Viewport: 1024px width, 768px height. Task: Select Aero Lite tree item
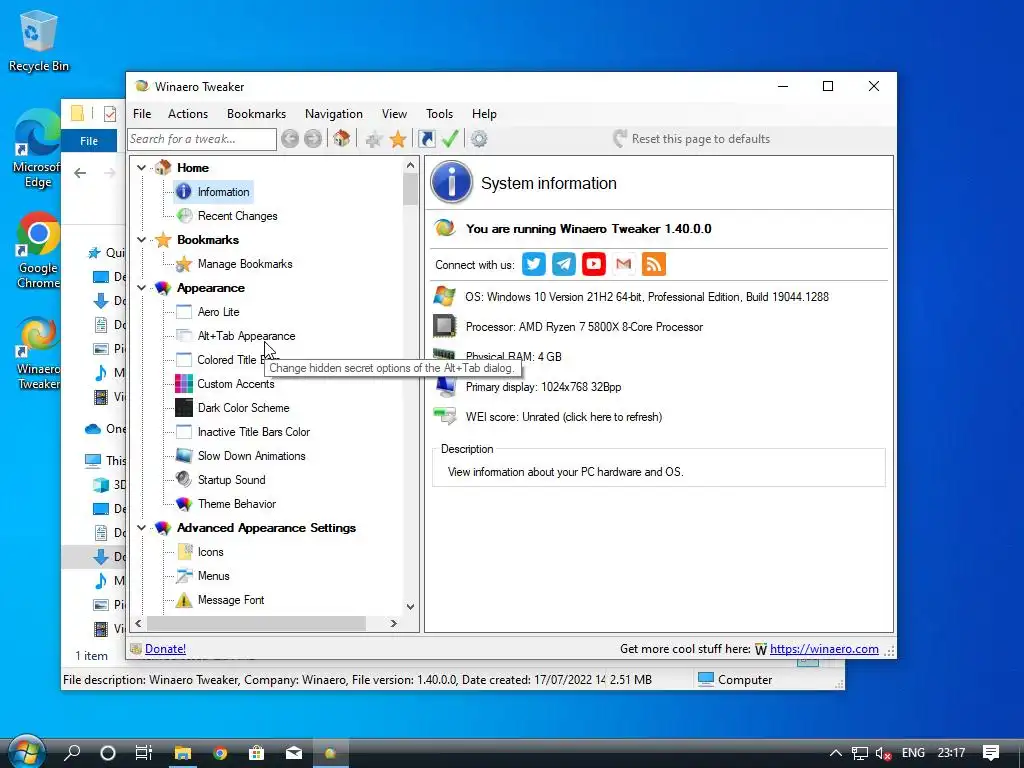(x=218, y=312)
